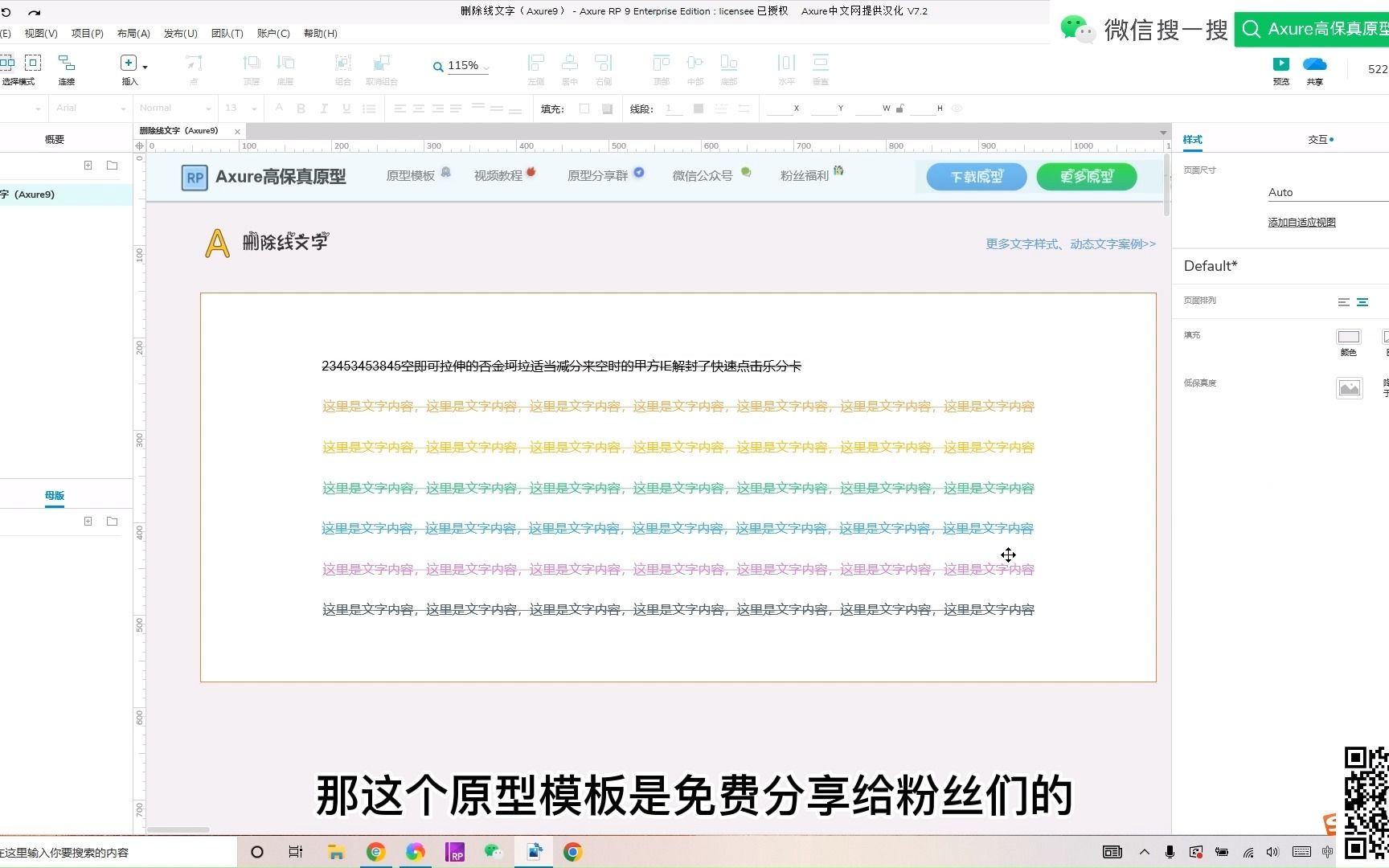Align elements left with 左侧 icon
Image resolution: width=1389 pixels, height=868 pixels.
pos(535,64)
